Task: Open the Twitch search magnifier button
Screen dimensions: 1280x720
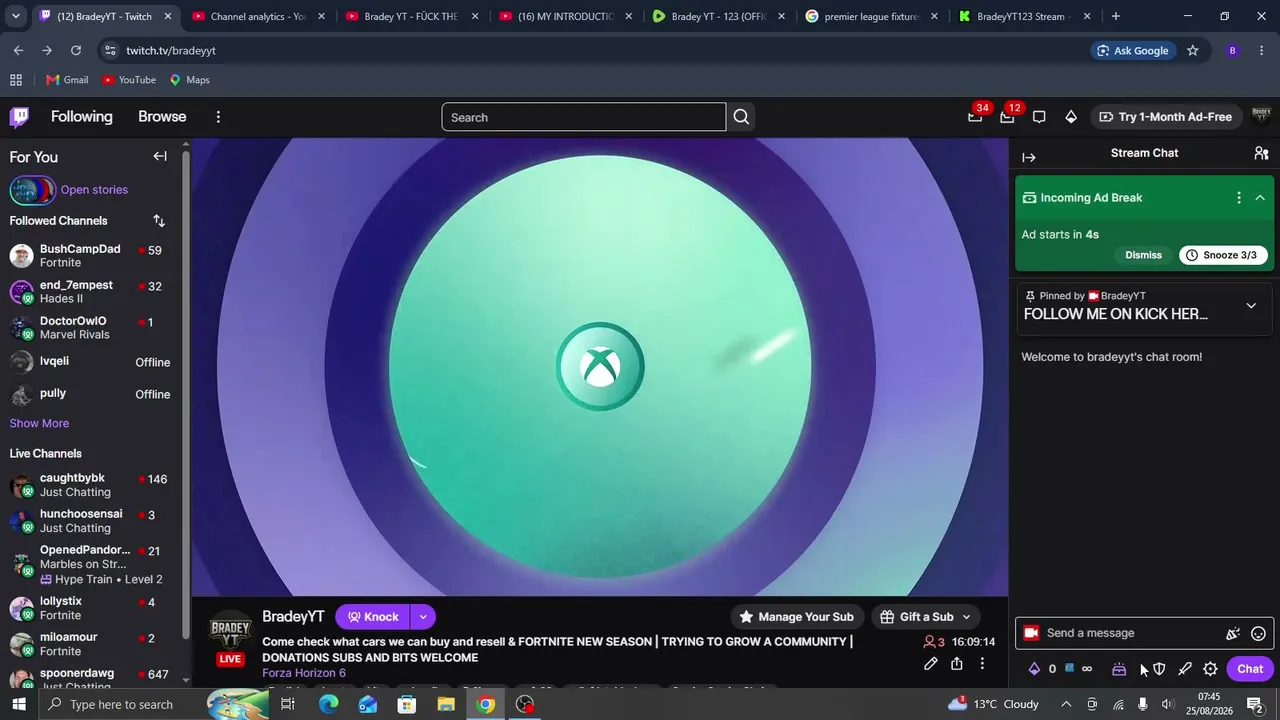Action: click(741, 117)
